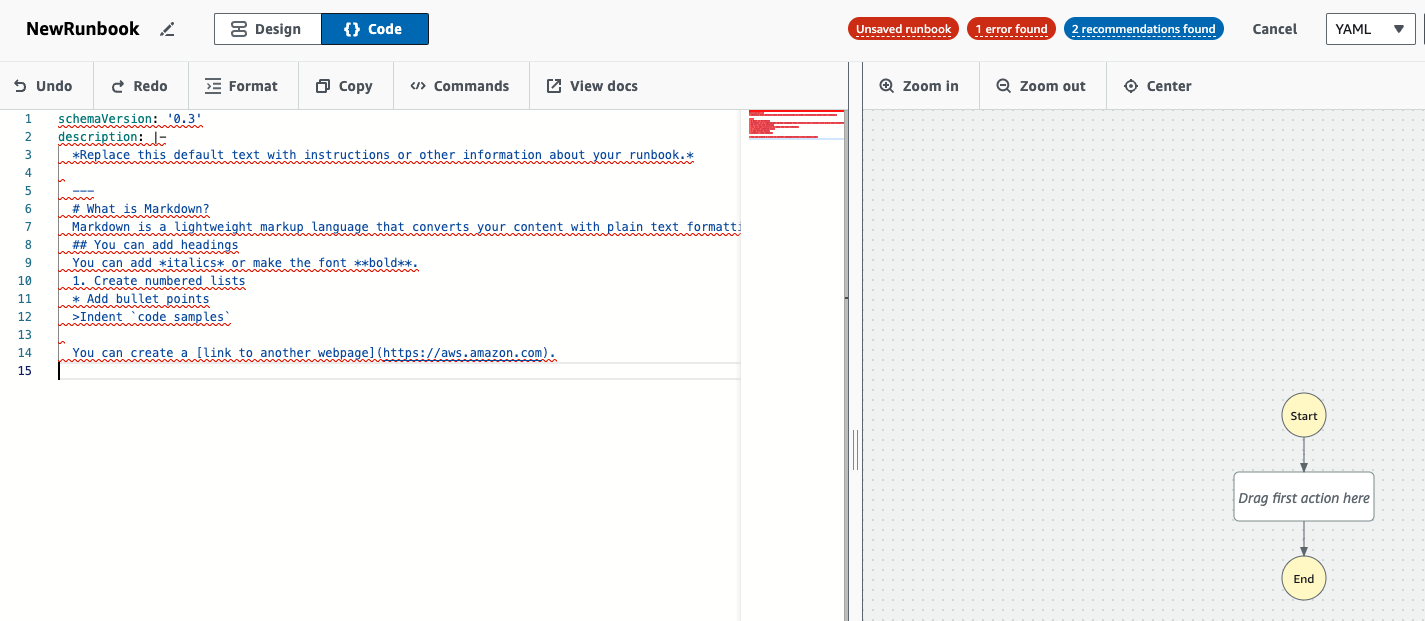Click the aws.amazon.com link in code
Viewport: 1425px width, 621px height.
465,353
